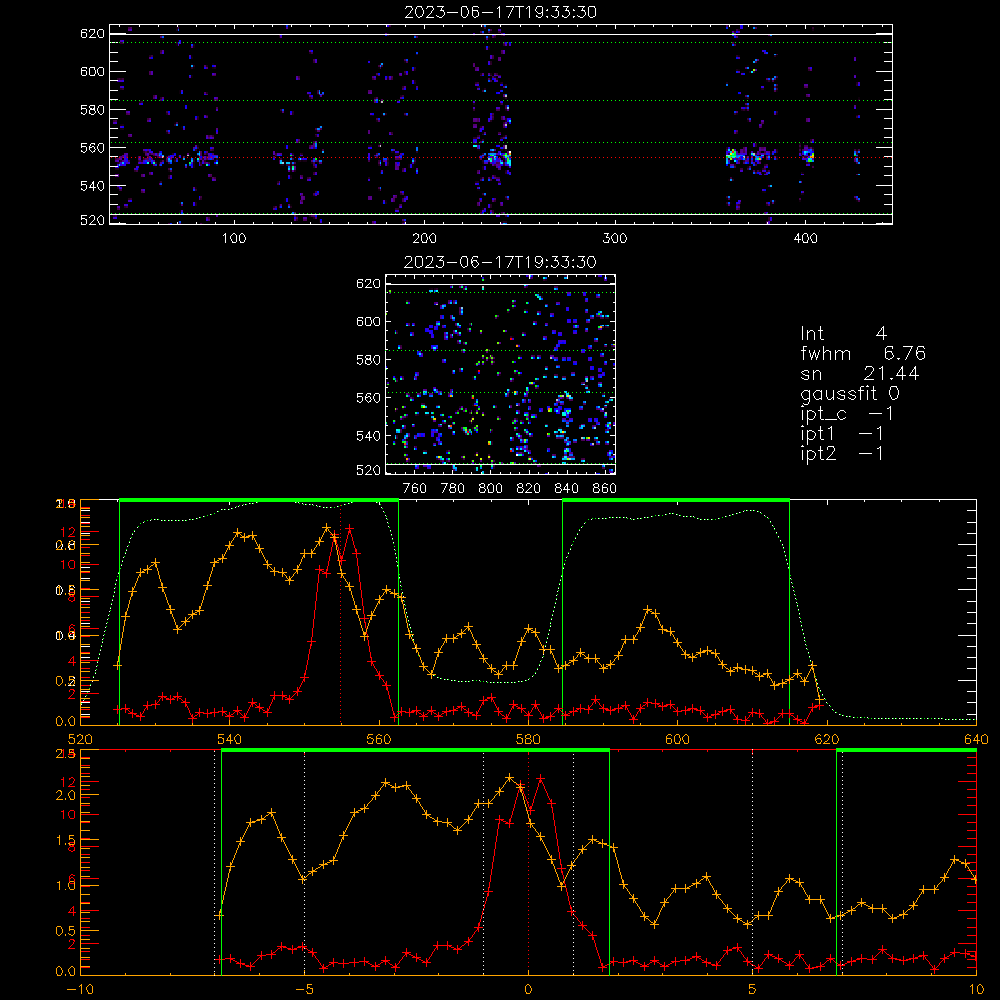1000x1000 pixels.
Task: Click the middle image title 2023-06-17T19:33:30
Action: [x=500, y=262]
